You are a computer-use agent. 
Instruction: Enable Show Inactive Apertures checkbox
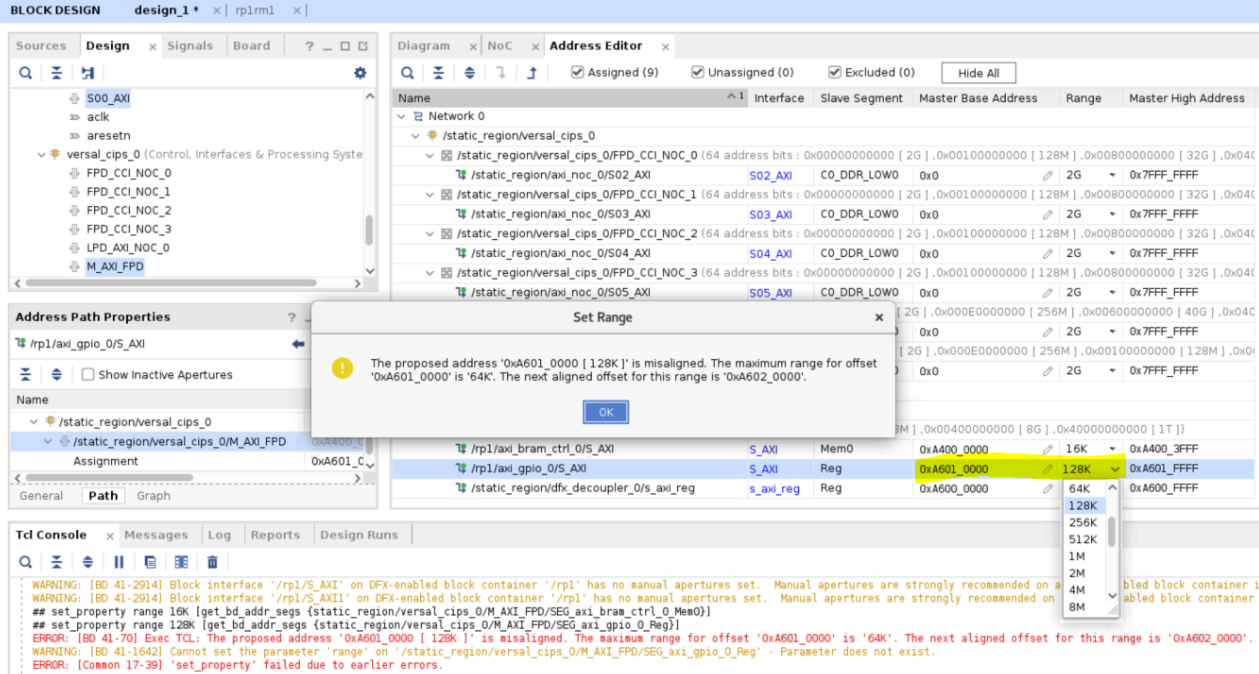pyautogui.click(x=88, y=374)
